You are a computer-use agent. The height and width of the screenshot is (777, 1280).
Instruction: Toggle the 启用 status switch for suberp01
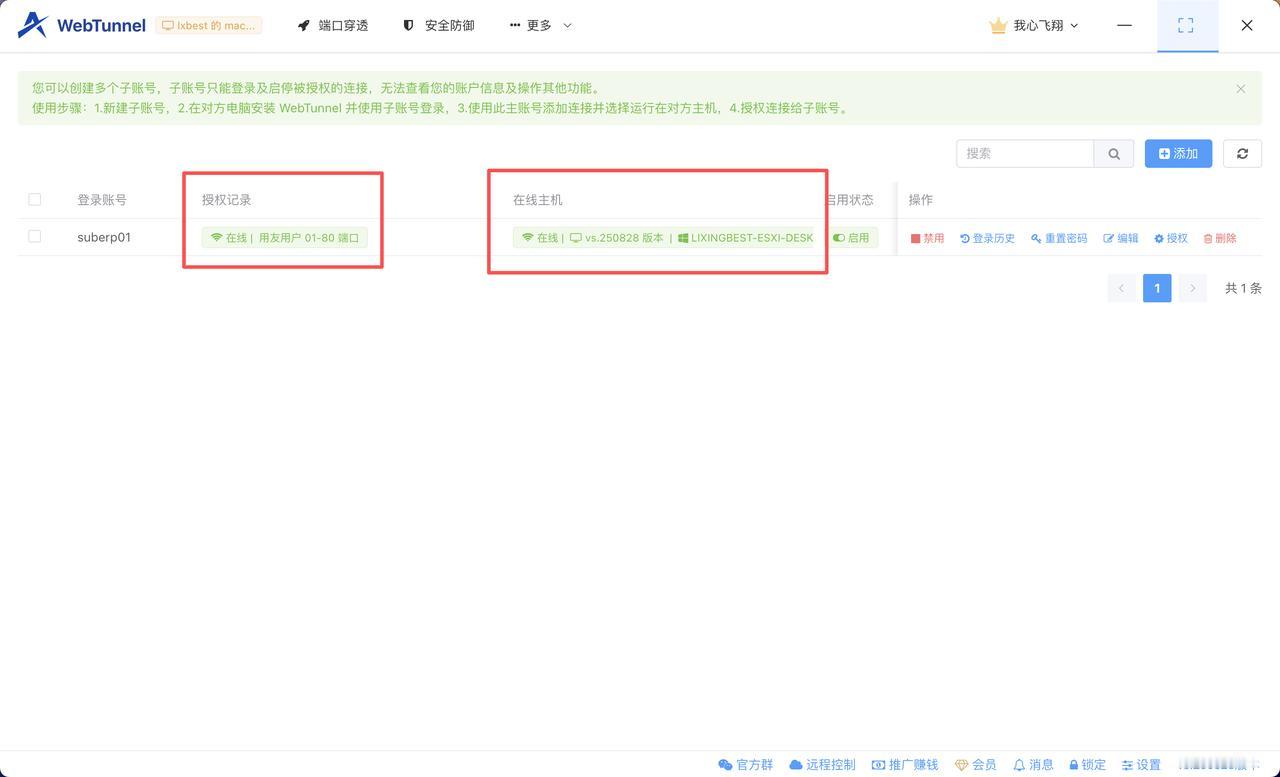click(852, 238)
